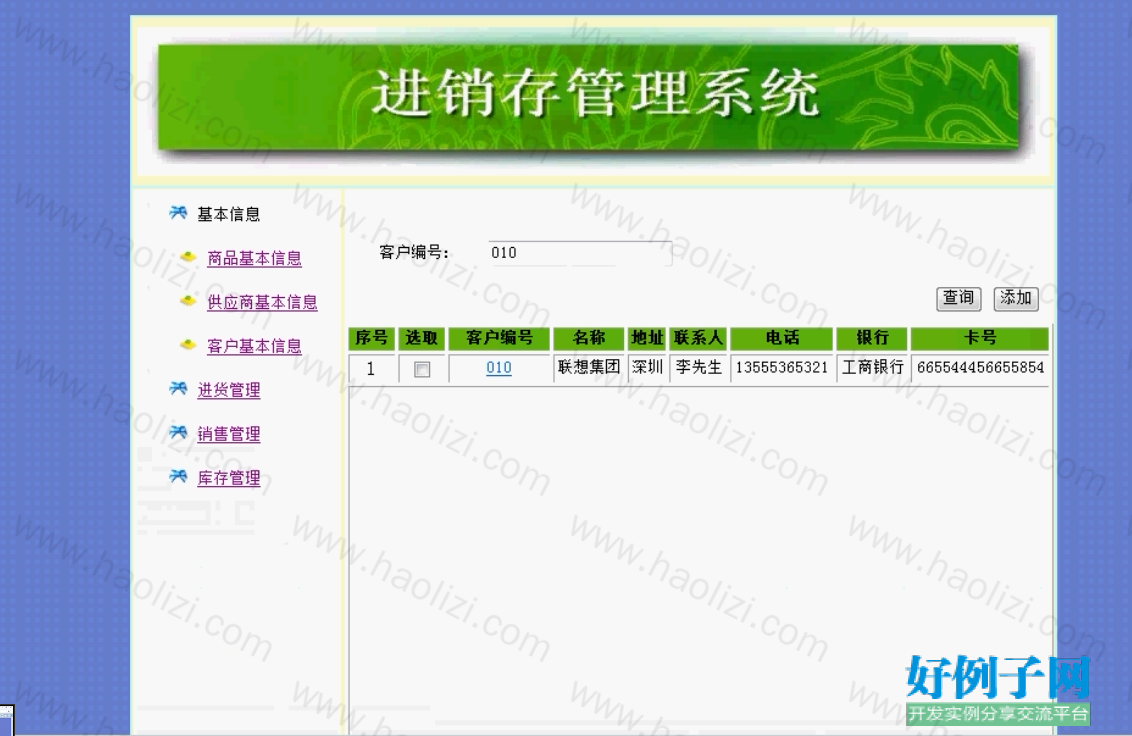1132x736 pixels.
Task: Select the 深圳 address cell
Action: pos(647,368)
